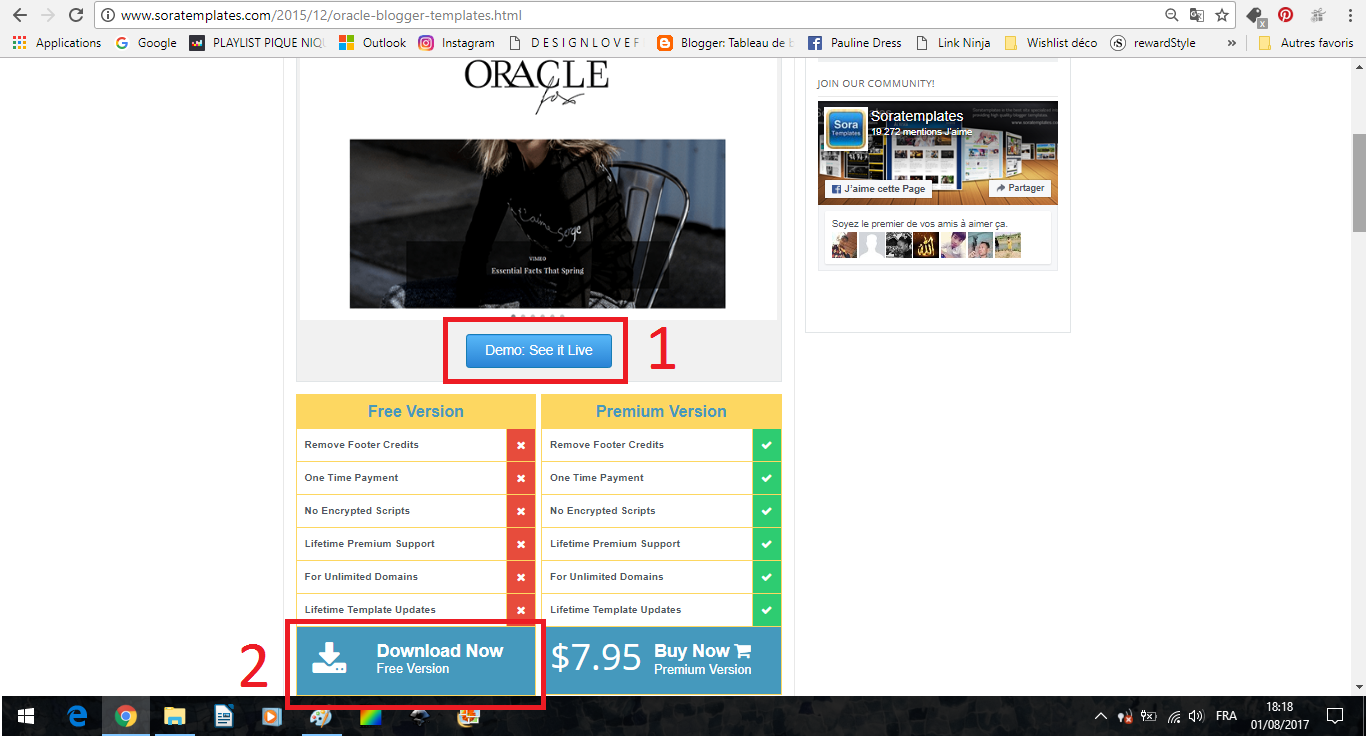
Task: Expand hidden bookmarks with the chevron
Action: 1231,43
